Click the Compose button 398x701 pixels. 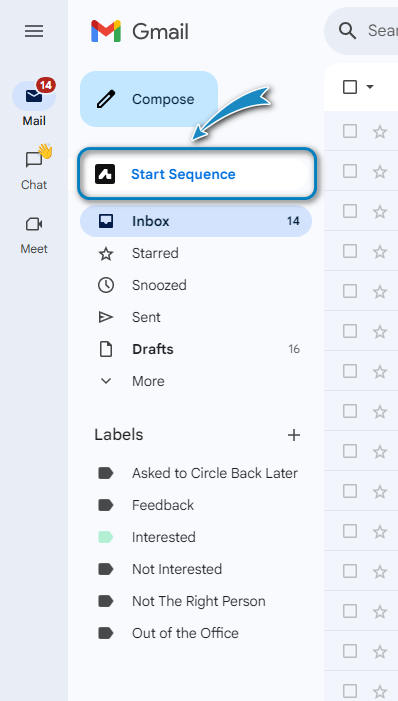coord(149,99)
